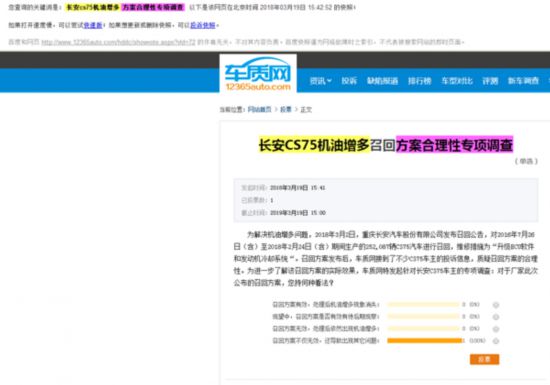
Task: Open the 资讯 dropdown in navigation bar
Action: (x=321, y=81)
